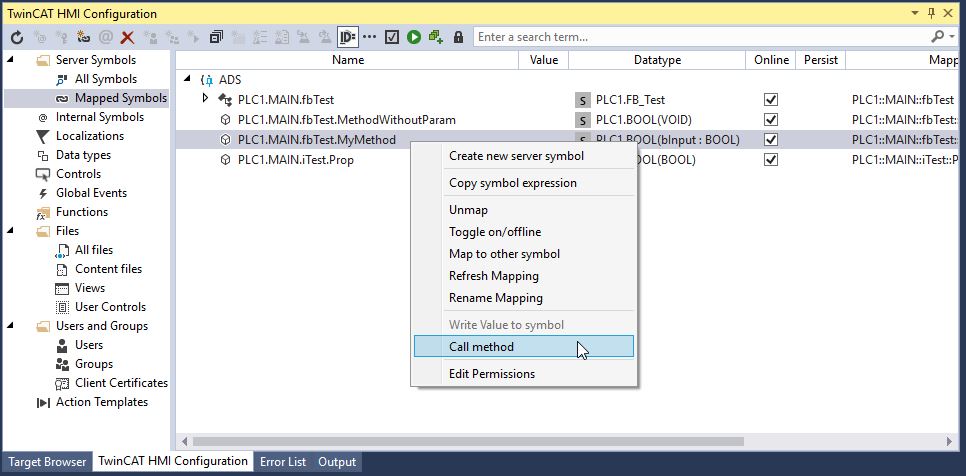Uncheck Online for MyMethod row

point(771,140)
